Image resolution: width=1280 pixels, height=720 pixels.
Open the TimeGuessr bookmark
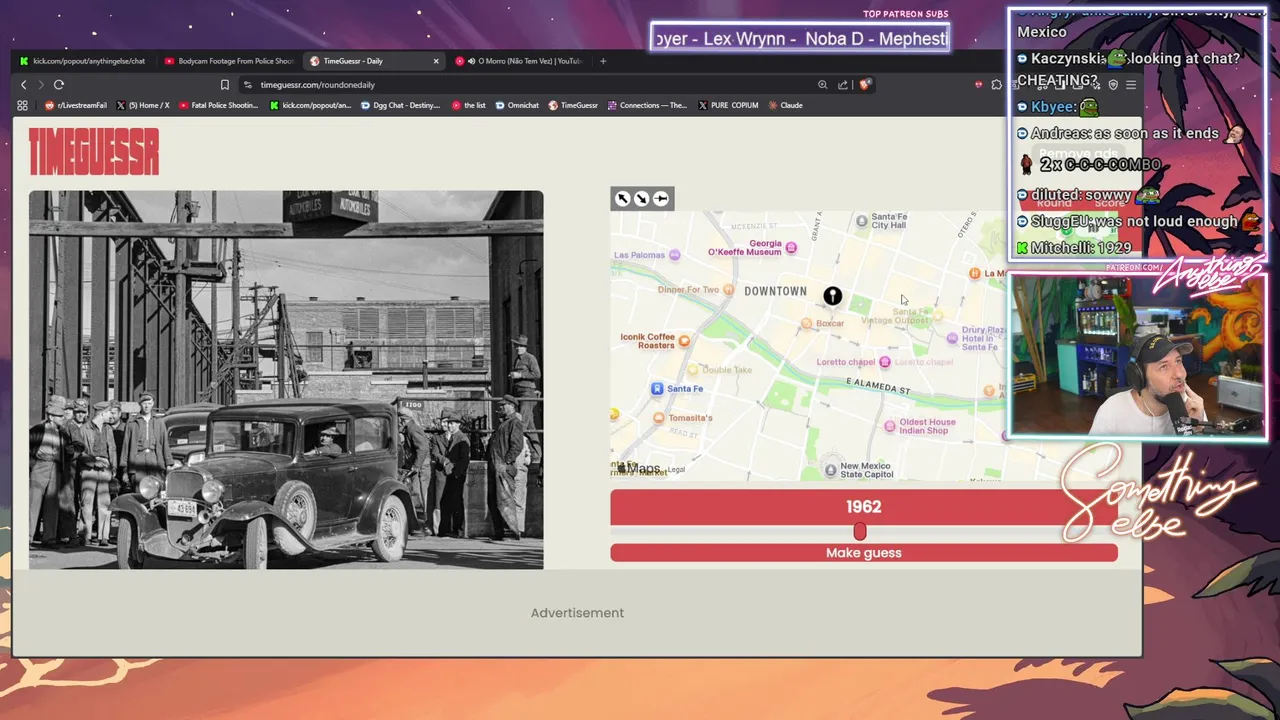tap(573, 105)
